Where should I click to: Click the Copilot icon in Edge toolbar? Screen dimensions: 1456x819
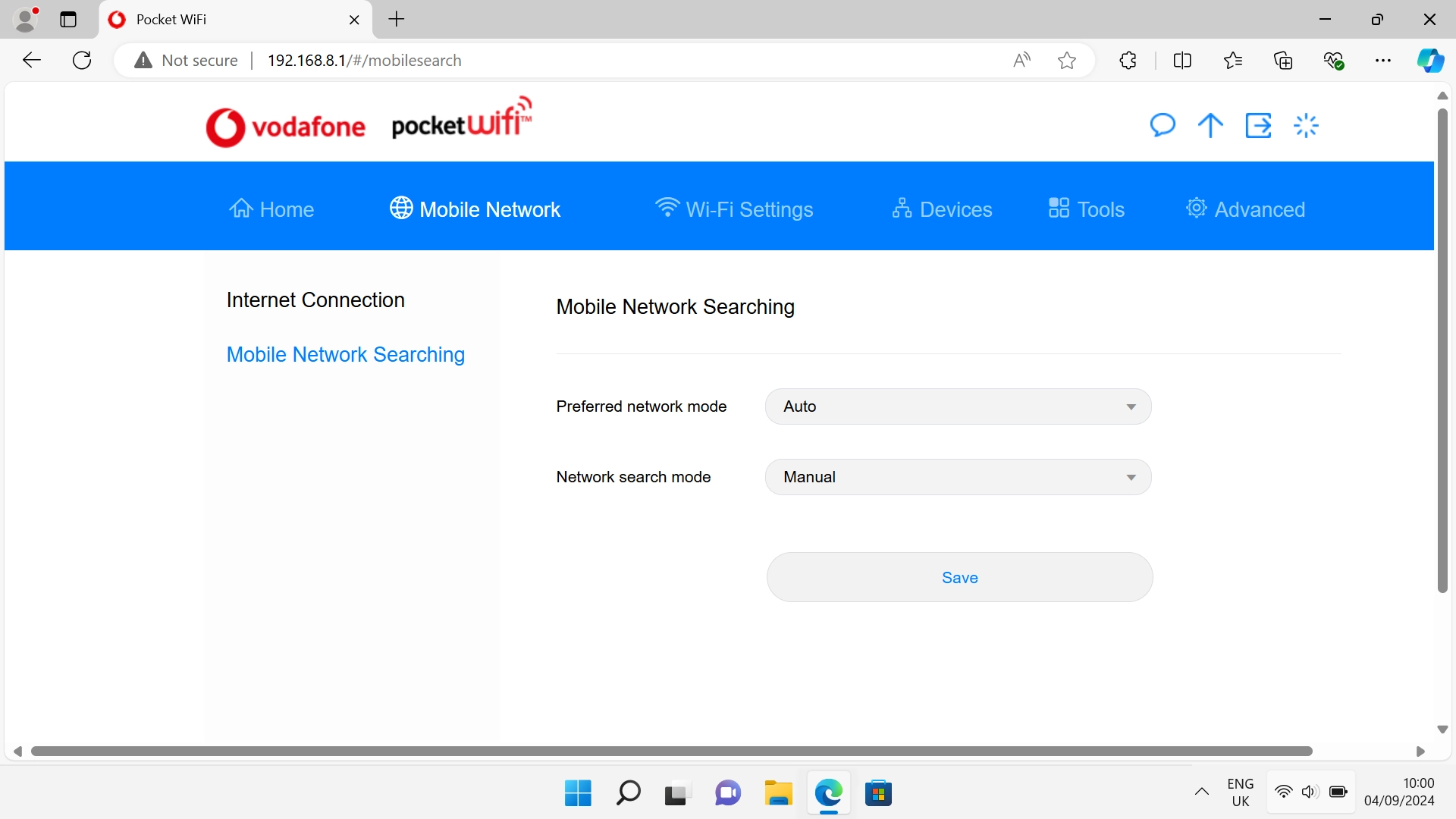[x=1430, y=60]
